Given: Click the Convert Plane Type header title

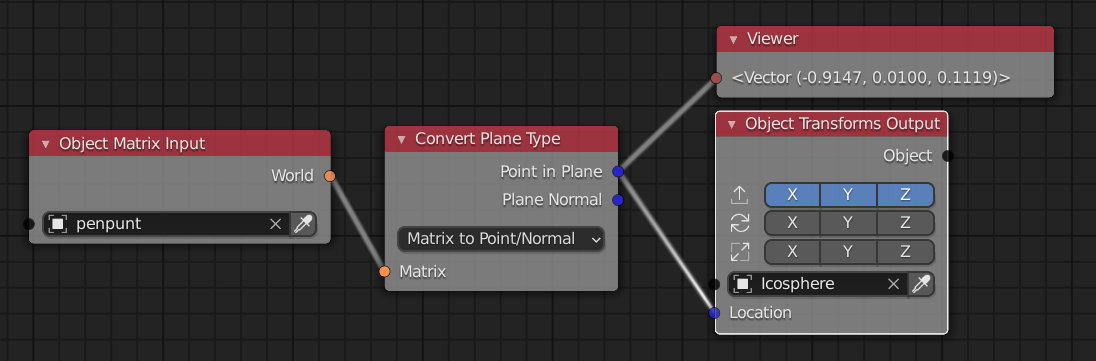Looking at the screenshot, I should pos(488,139).
